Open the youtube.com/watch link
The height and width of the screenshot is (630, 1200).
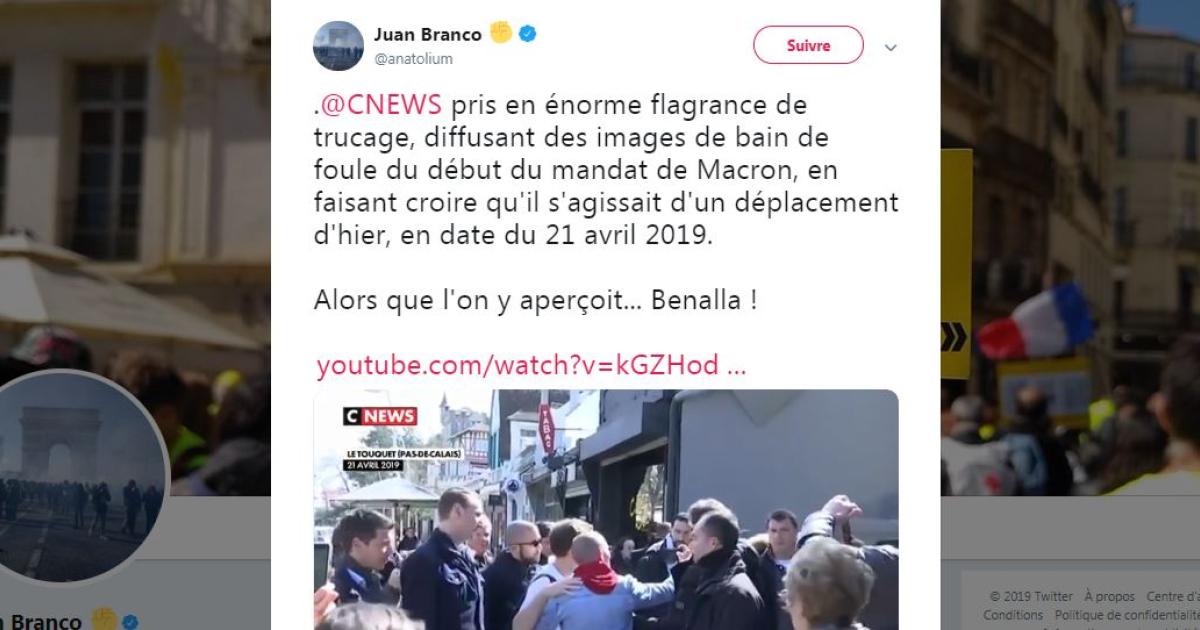(531, 365)
